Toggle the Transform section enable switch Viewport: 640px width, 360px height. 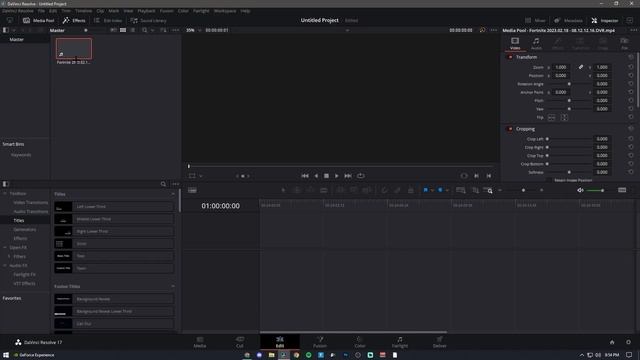(510, 57)
